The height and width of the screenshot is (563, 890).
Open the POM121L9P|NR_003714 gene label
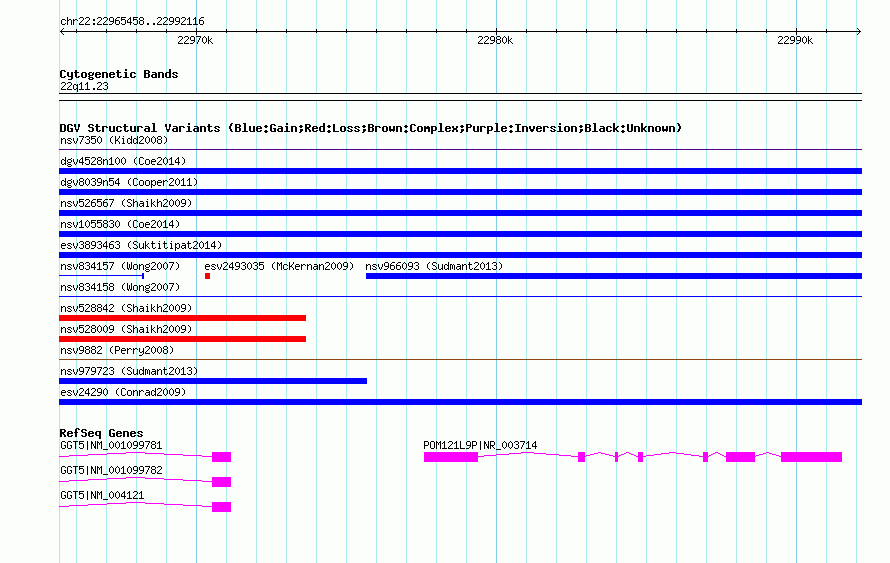click(480, 446)
